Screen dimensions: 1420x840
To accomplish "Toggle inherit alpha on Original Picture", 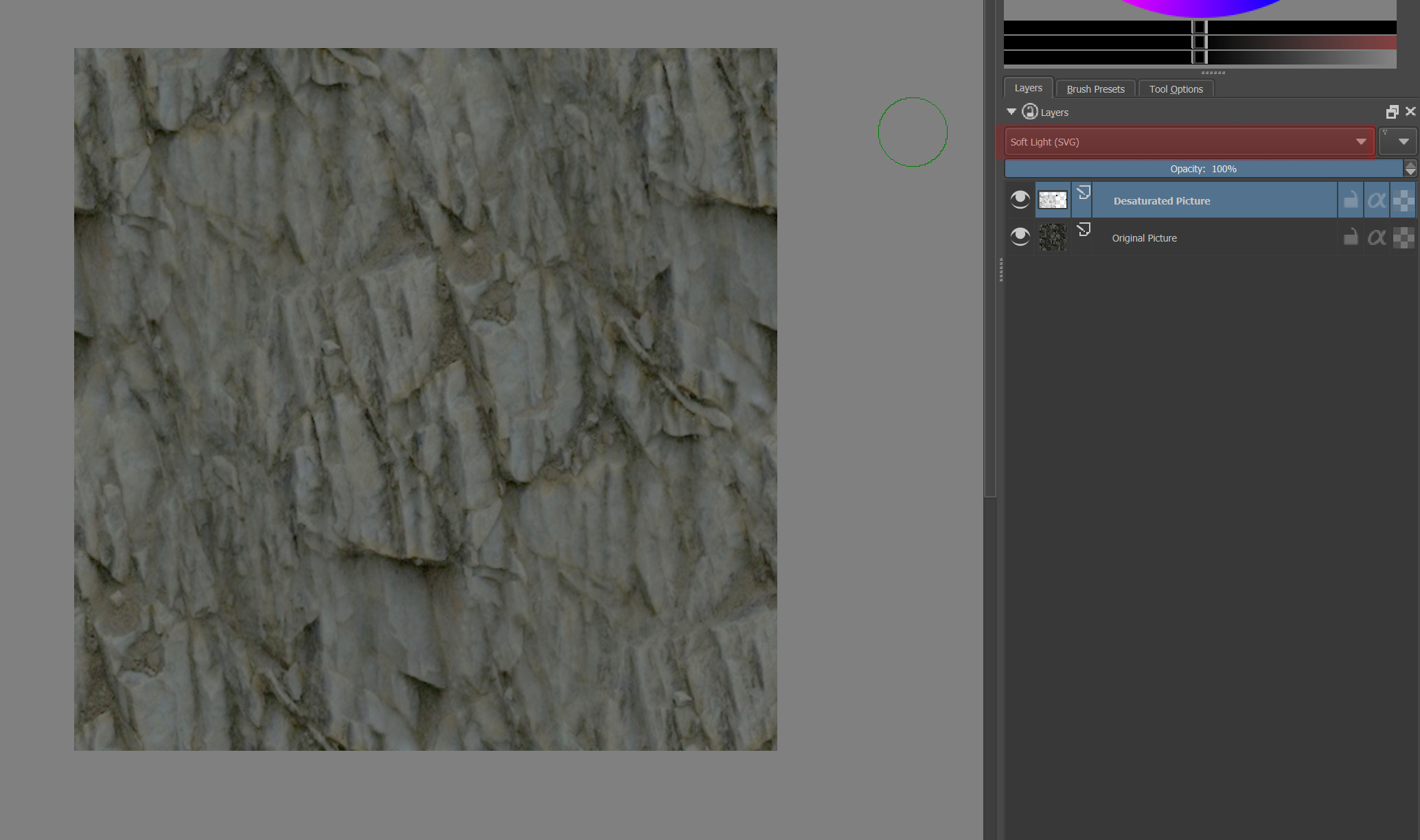I will [1376, 237].
